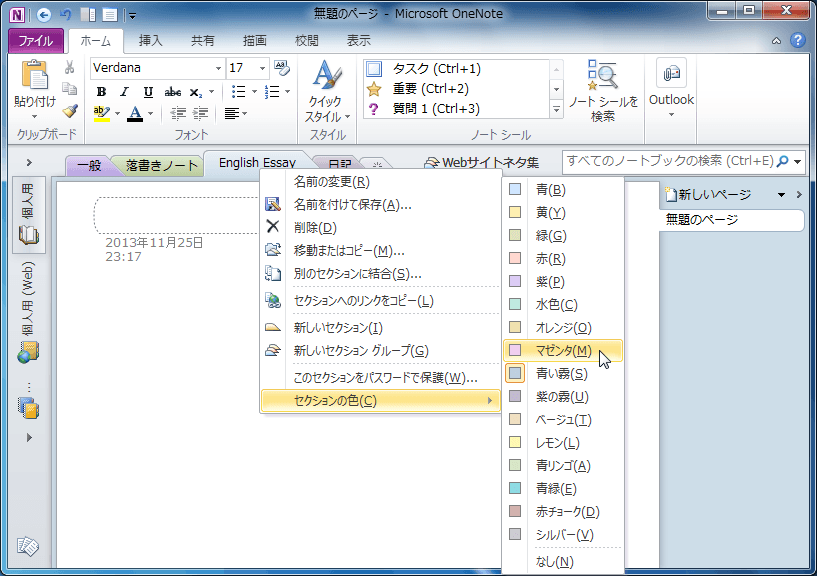Open the File tab

click(36, 41)
